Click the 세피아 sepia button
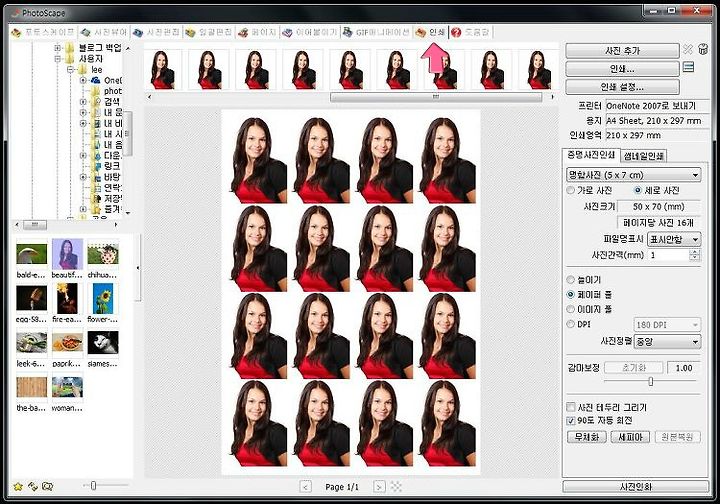The height and width of the screenshot is (504, 720). [x=630, y=437]
